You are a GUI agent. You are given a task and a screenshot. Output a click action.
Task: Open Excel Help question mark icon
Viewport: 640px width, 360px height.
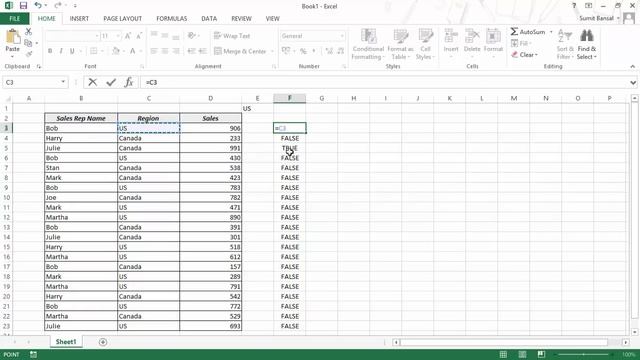click(574, 6)
